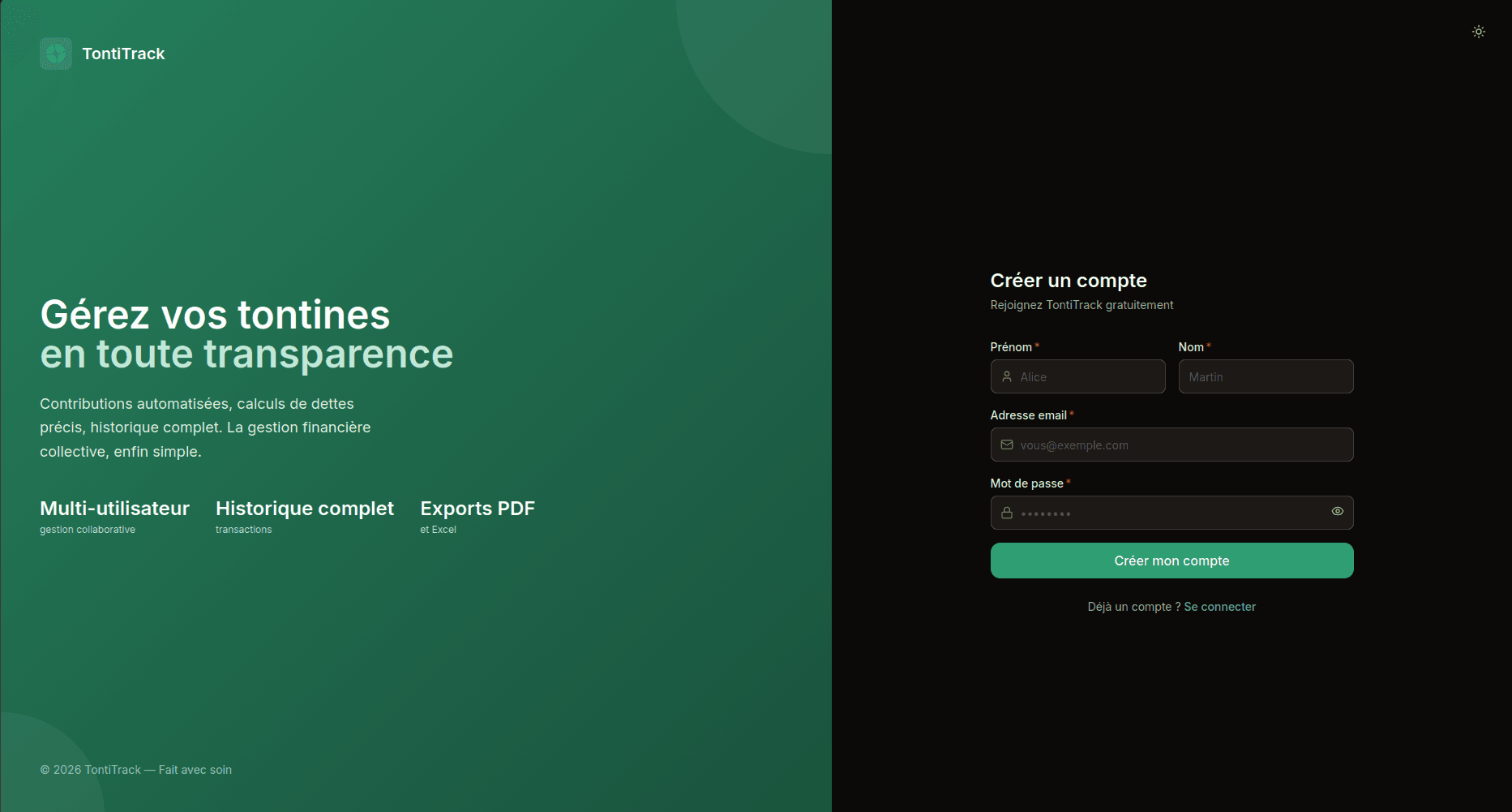1512x812 pixels.
Task: Click the envelope icon in email field
Action: pos(1007,445)
